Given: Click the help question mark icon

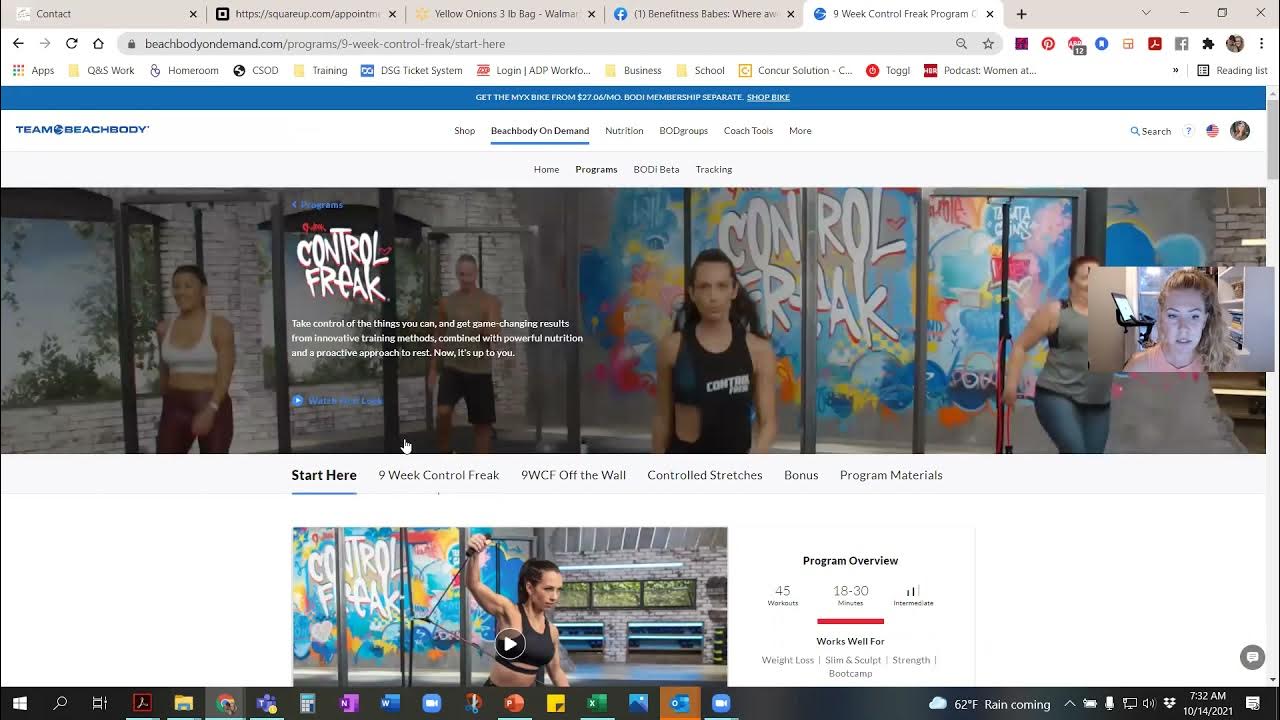Looking at the screenshot, I should pos(1188,131).
